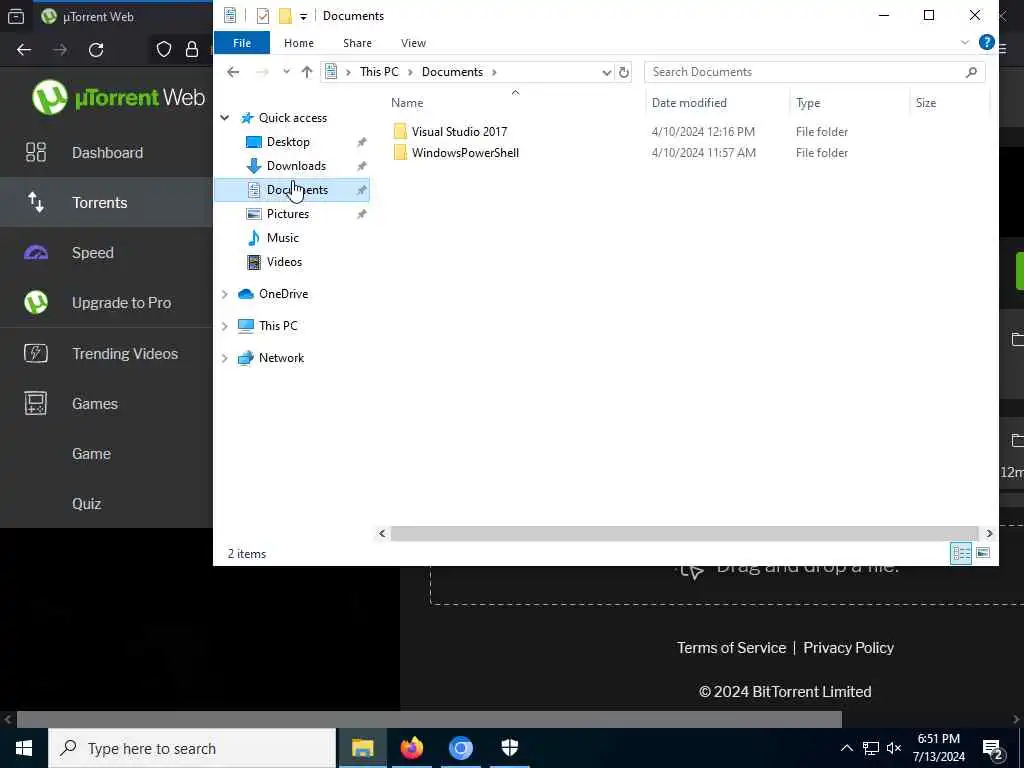Switch to the Home ribbon tab

(x=298, y=43)
